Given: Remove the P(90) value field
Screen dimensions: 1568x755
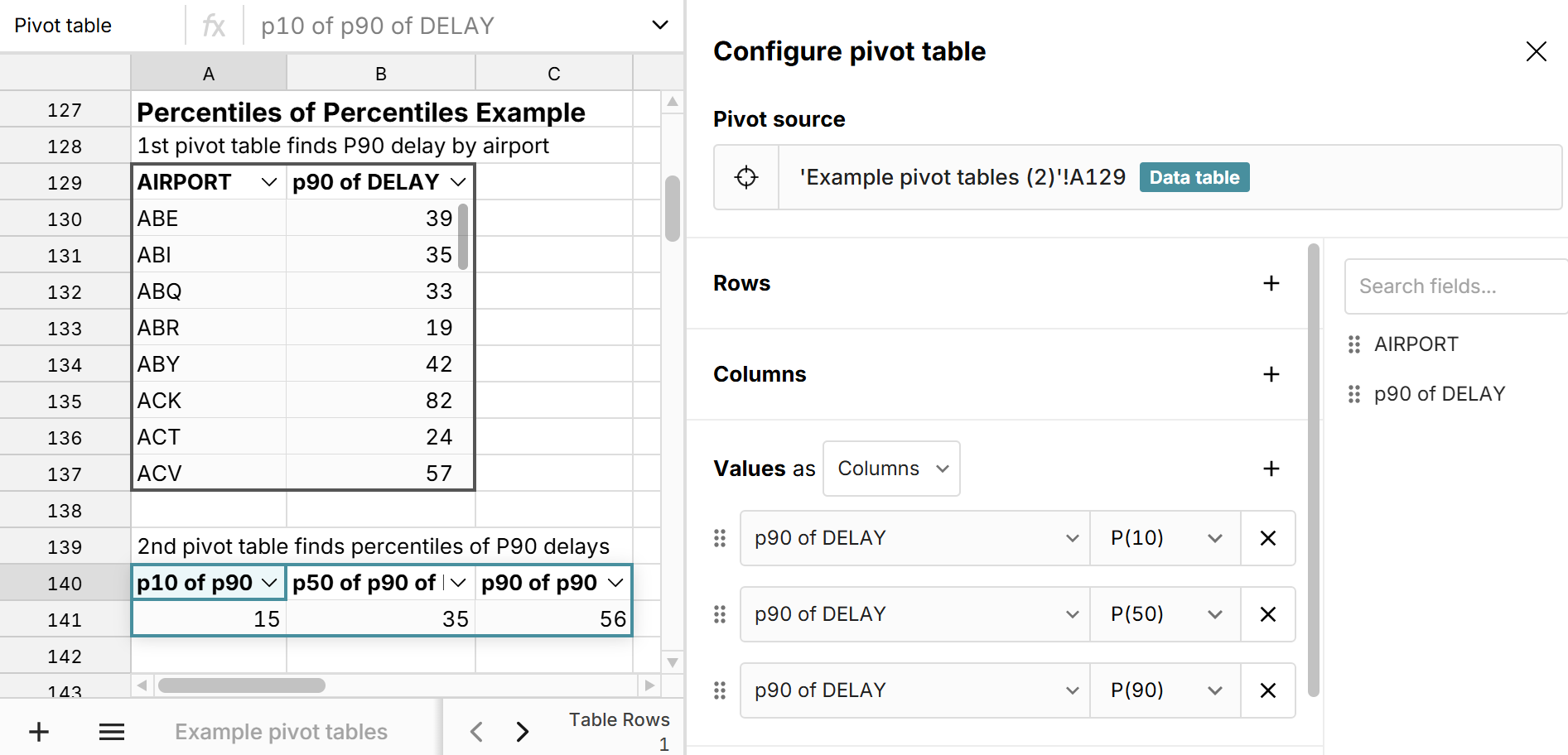Looking at the screenshot, I should (1267, 690).
